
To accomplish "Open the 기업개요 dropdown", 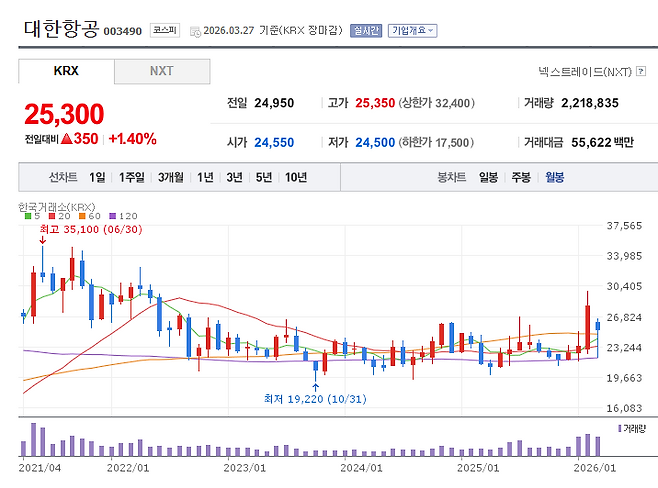I will click(x=412, y=31).
